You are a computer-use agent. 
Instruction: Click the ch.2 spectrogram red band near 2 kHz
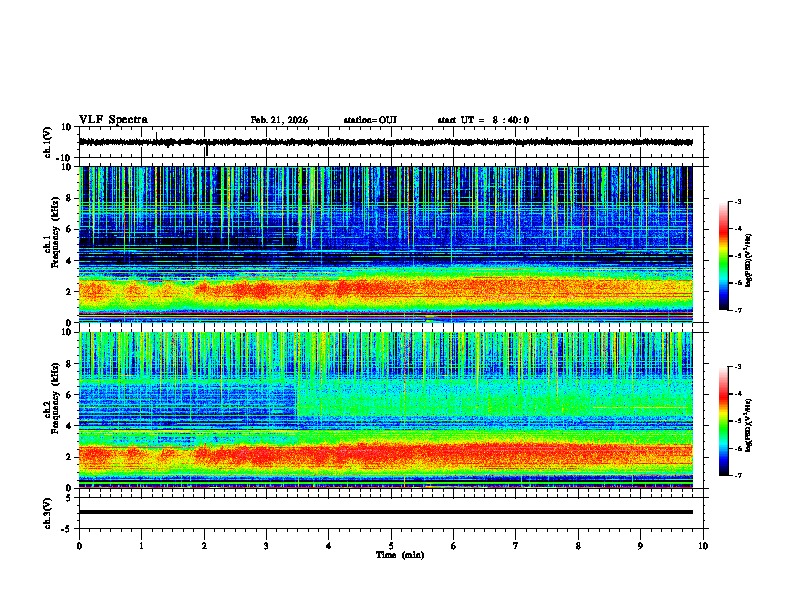click(x=385, y=455)
